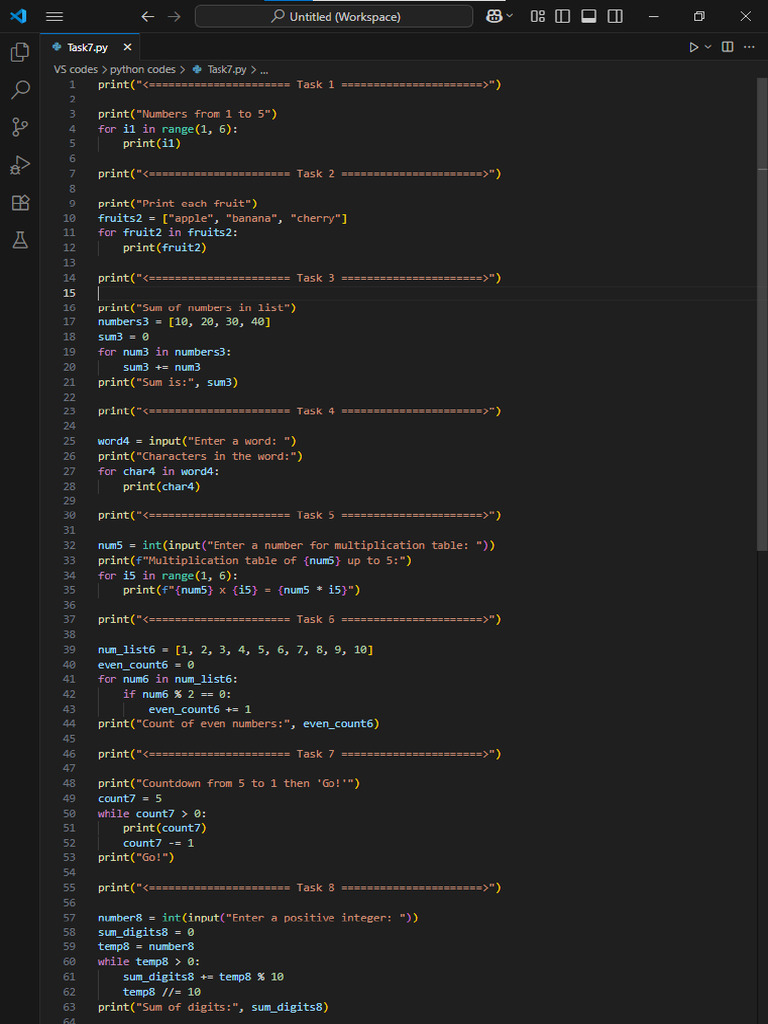
Task: Click the 'python codes' breadcrumb folder
Action: click(x=142, y=70)
